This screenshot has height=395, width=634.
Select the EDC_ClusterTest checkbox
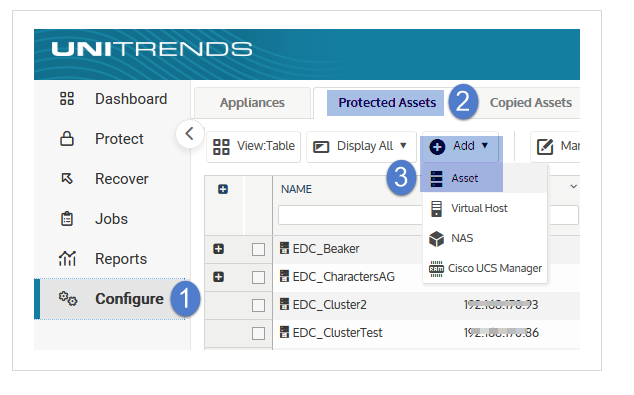(x=258, y=334)
